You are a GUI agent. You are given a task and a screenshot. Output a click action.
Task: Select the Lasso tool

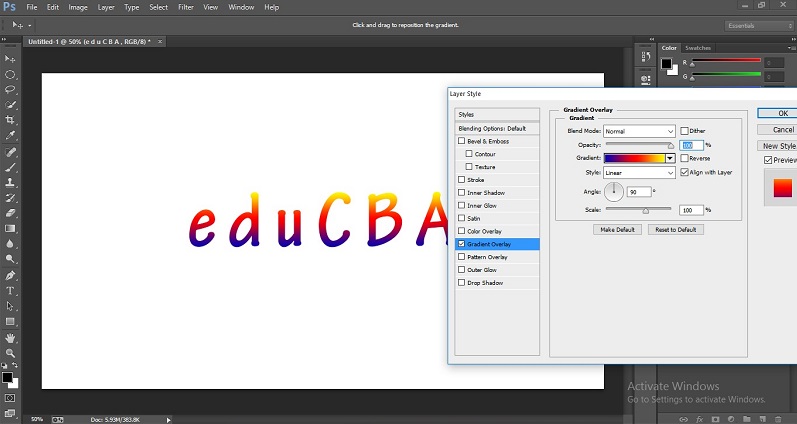click(x=10, y=89)
